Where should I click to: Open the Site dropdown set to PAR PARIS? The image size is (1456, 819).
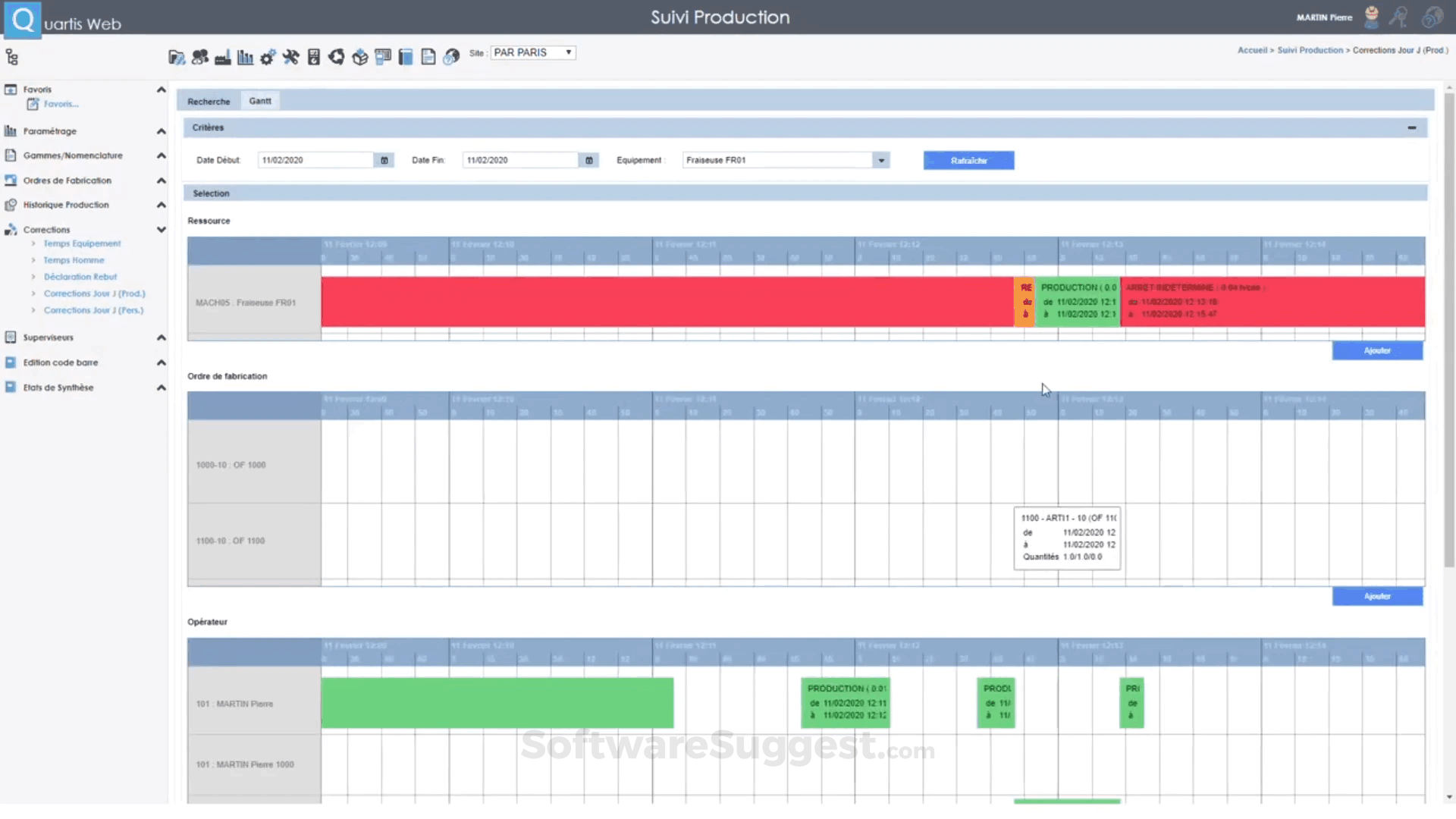[x=567, y=52]
